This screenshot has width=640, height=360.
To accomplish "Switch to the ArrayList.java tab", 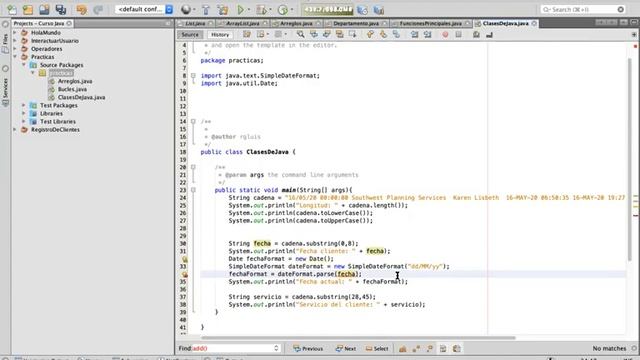I will (242, 24).
